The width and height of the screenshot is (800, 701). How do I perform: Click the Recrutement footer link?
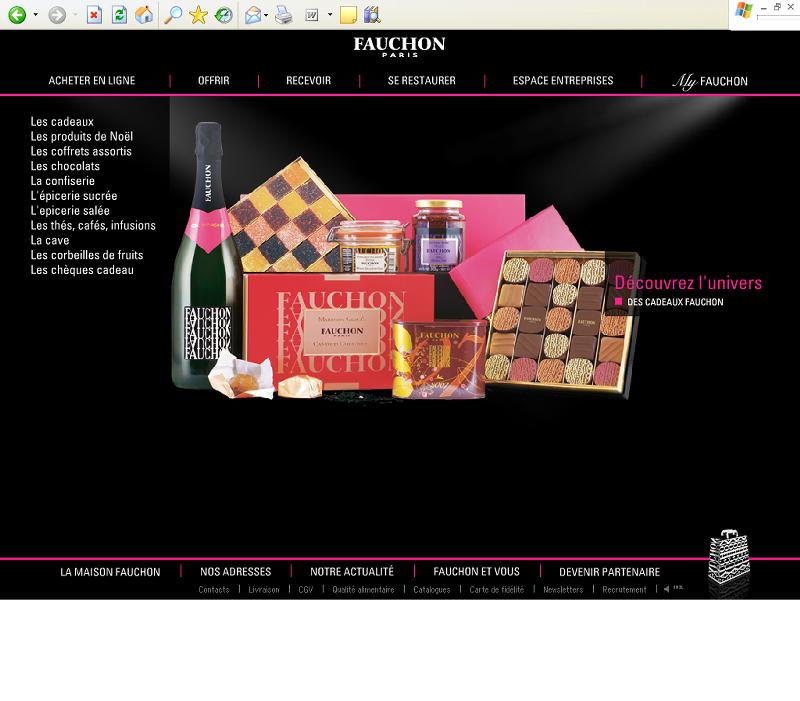pyautogui.click(x=624, y=590)
